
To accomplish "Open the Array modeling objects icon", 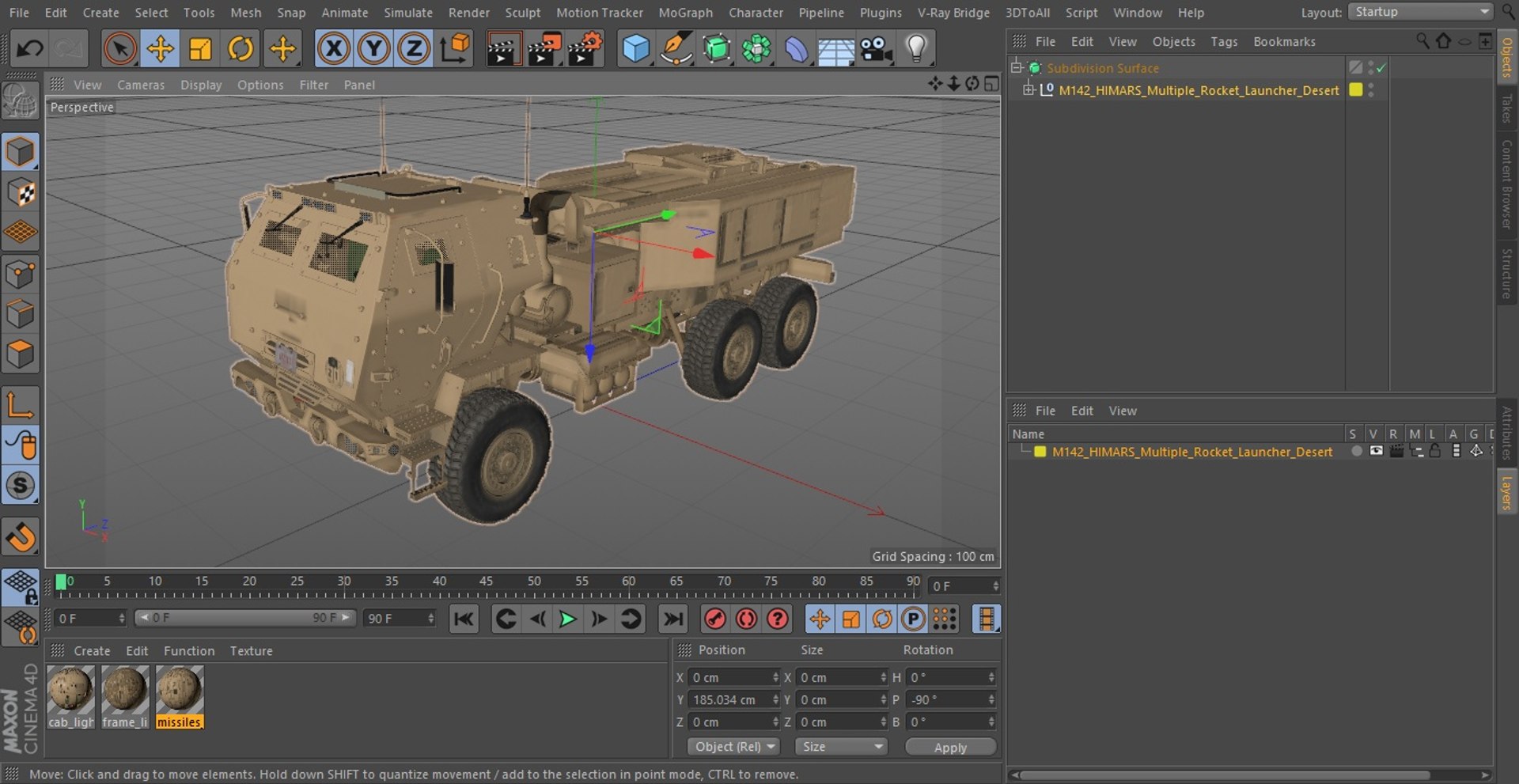I will tap(756, 49).
